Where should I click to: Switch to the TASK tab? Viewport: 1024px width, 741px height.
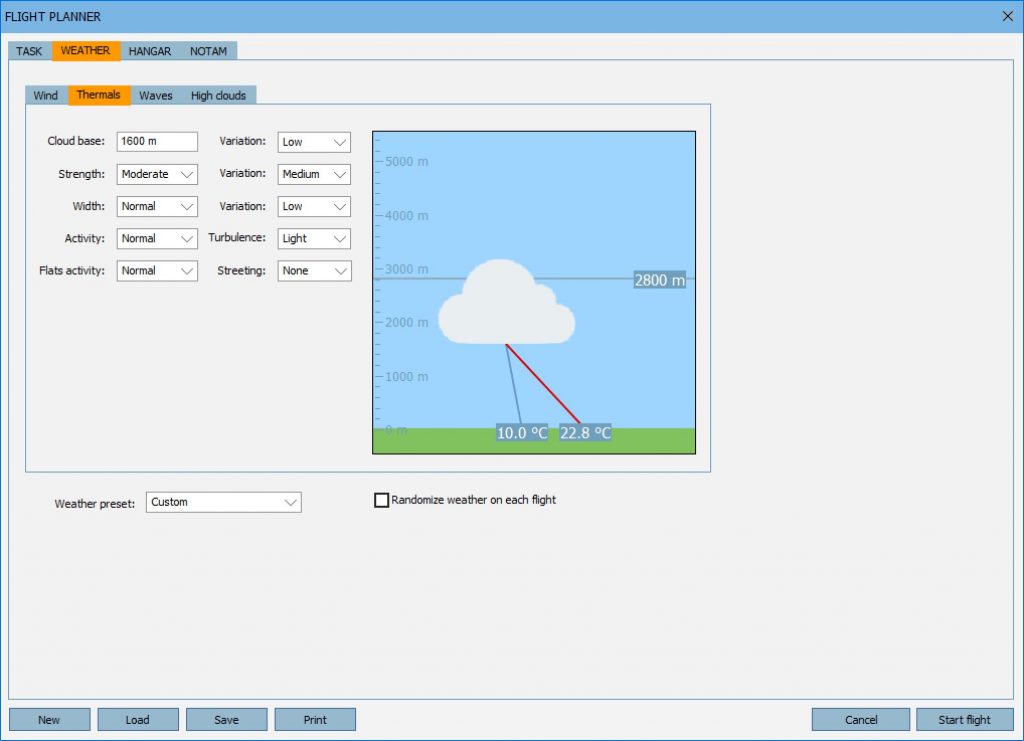[x=29, y=51]
